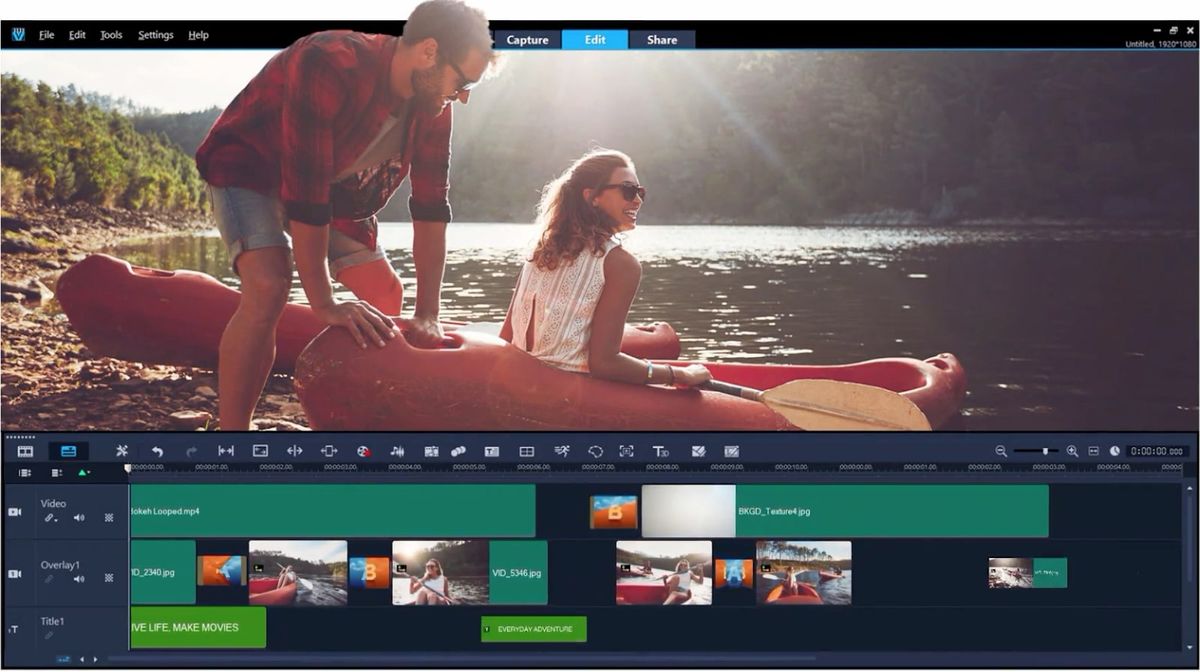Open Auto Music tool
The image size is (1200, 672).
(432, 452)
